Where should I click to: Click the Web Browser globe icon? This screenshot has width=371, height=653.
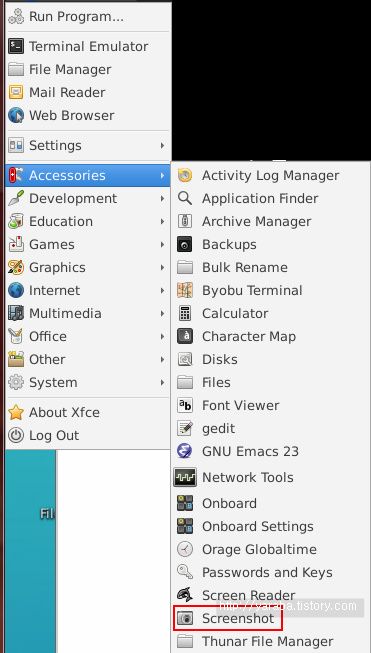point(16,115)
